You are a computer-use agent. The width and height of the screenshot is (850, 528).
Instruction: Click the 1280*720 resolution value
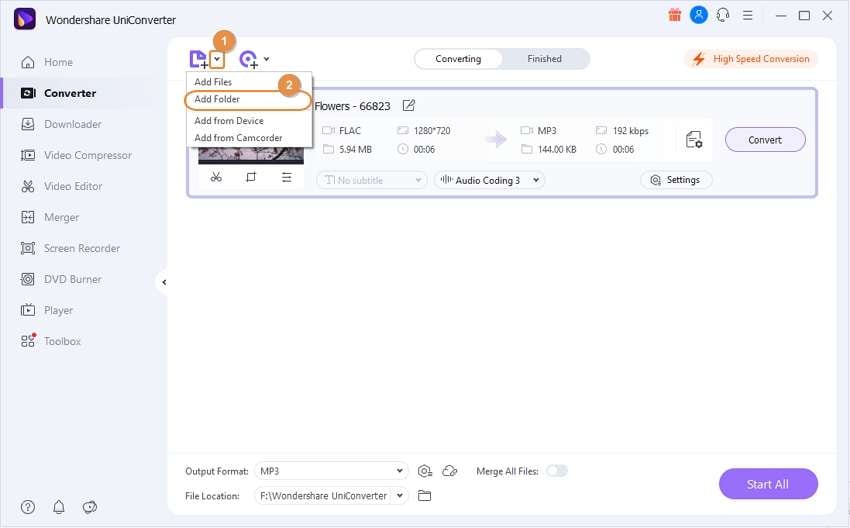tap(432, 131)
